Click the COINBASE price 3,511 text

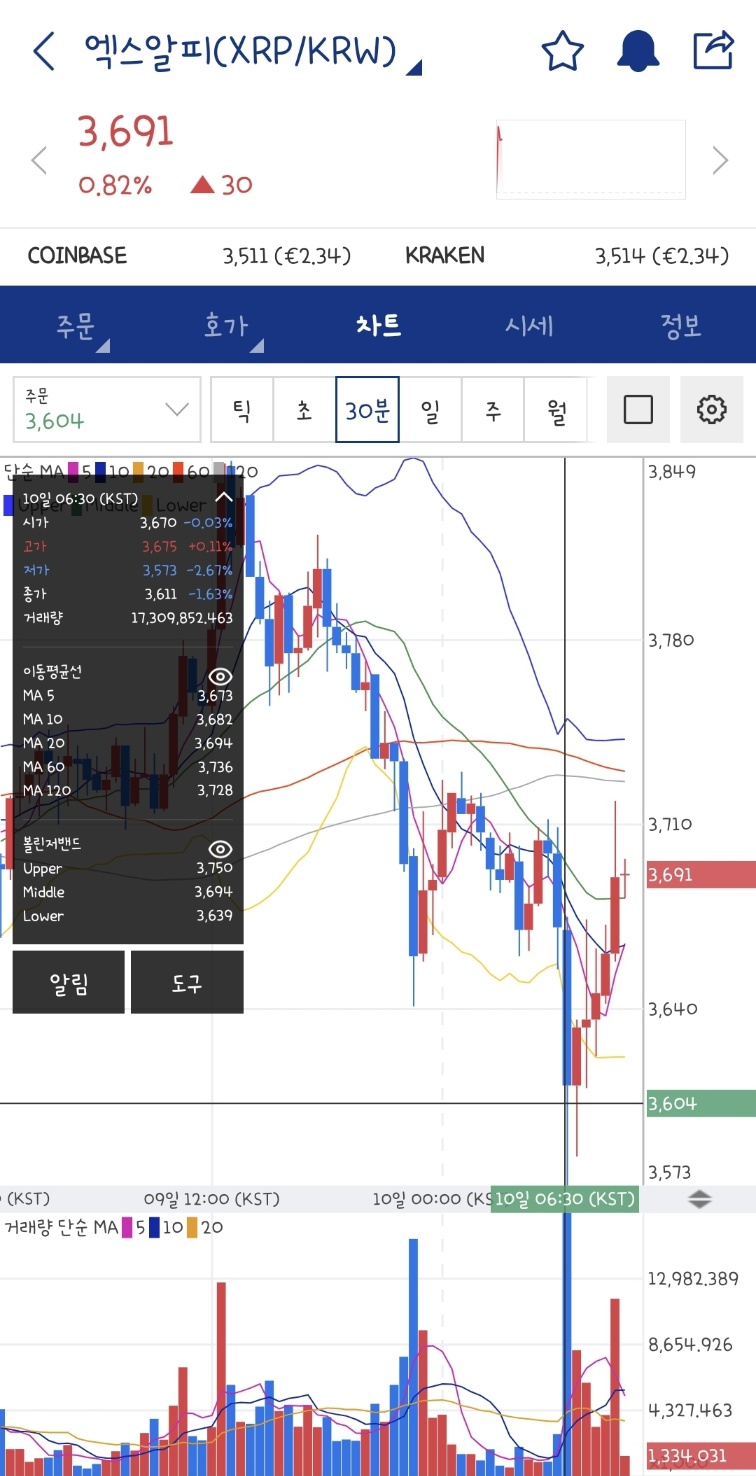tap(286, 256)
